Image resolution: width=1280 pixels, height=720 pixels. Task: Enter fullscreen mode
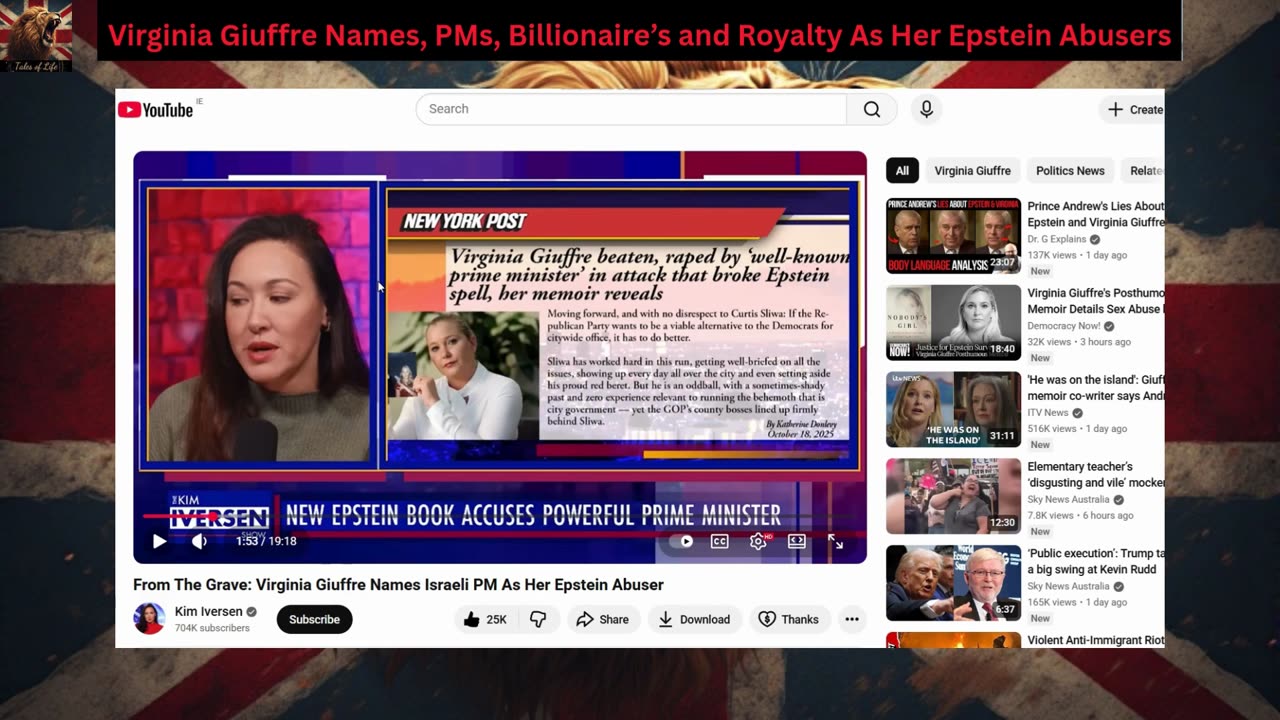pyautogui.click(x=836, y=541)
